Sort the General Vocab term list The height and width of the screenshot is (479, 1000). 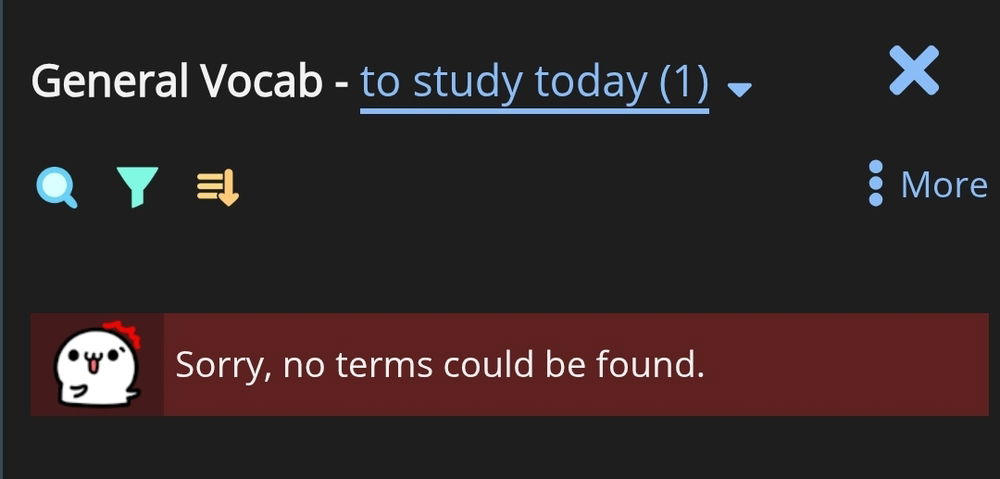point(217,187)
